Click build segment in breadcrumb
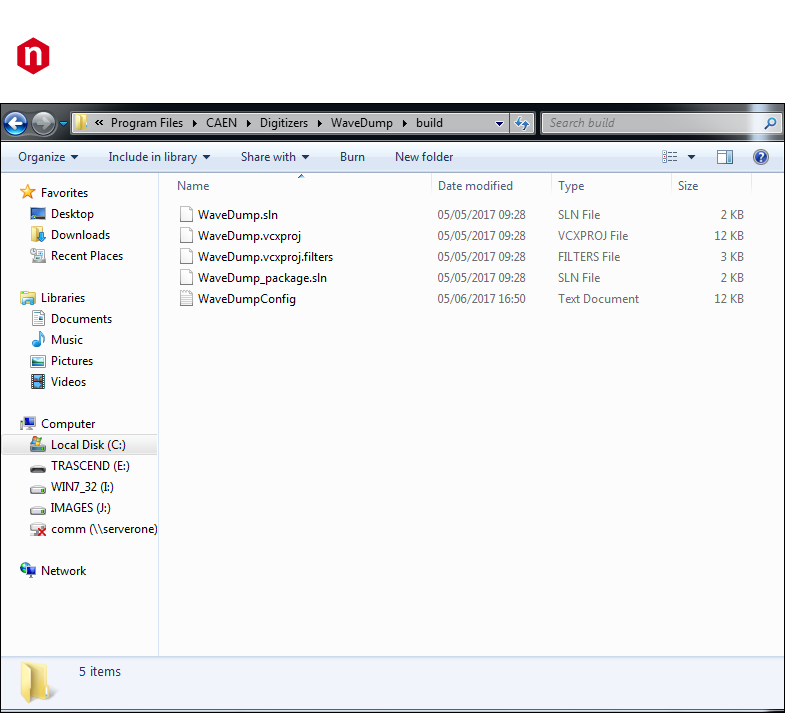The height and width of the screenshot is (713, 785). [x=429, y=123]
